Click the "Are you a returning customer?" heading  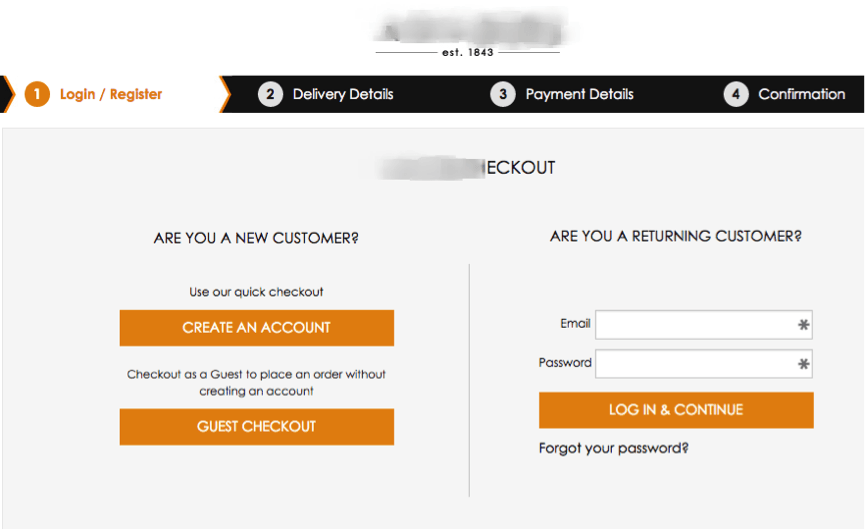(x=675, y=237)
